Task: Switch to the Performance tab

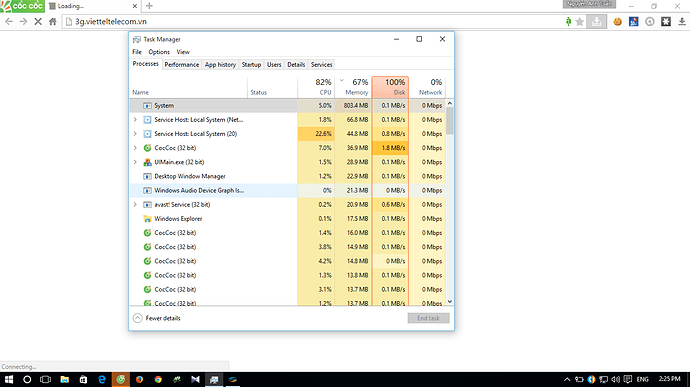Action: pyautogui.click(x=181, y=65)
